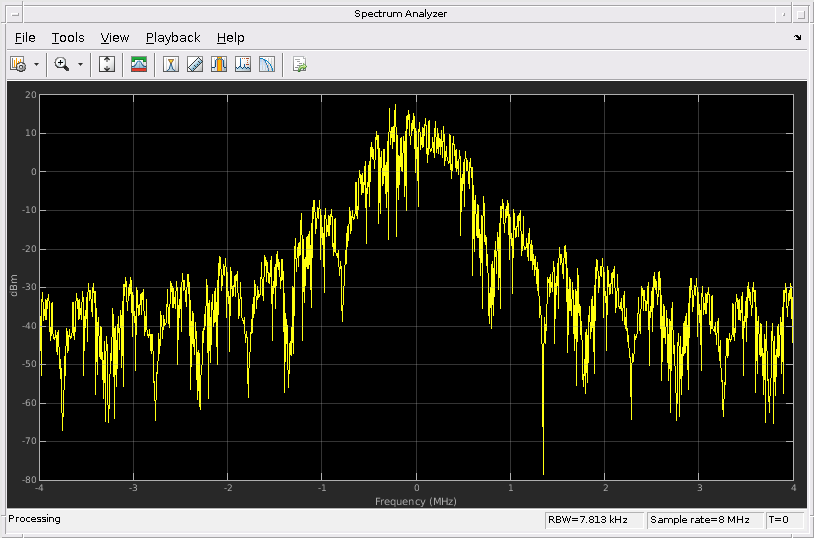This screenshot has width=814, height=538.
Task: Click the Scale Y-axis limits icon
Action: [108, 64]
